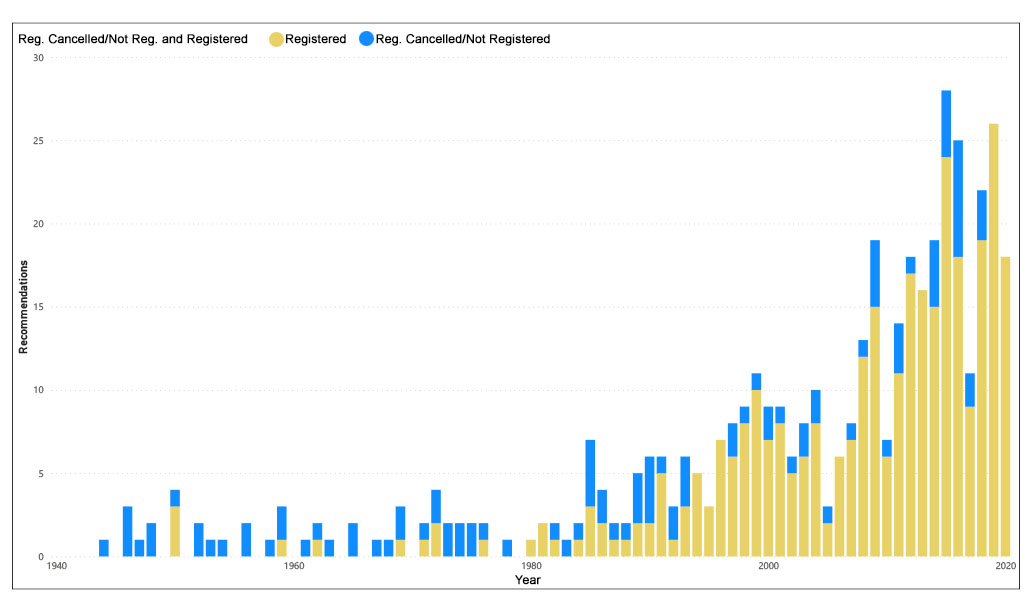Click the x-axis label 1980
Viewport: 1032px width, 612px height.
point(531,566)
